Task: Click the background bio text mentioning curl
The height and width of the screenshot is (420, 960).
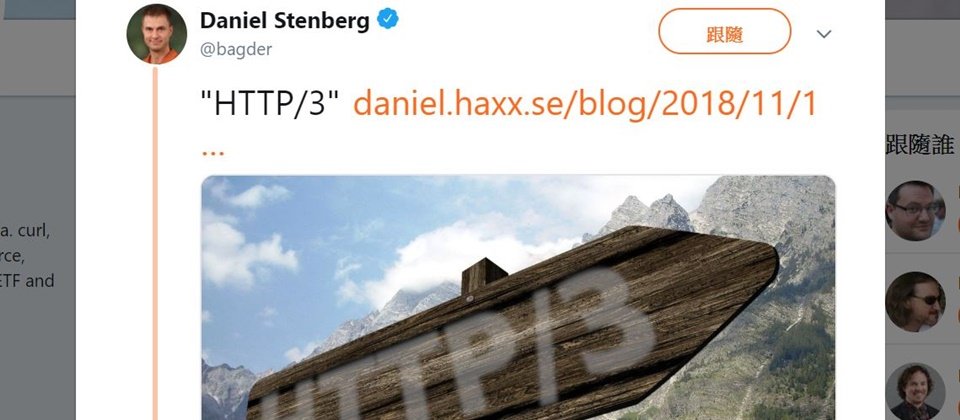Action: coord(25,230)
